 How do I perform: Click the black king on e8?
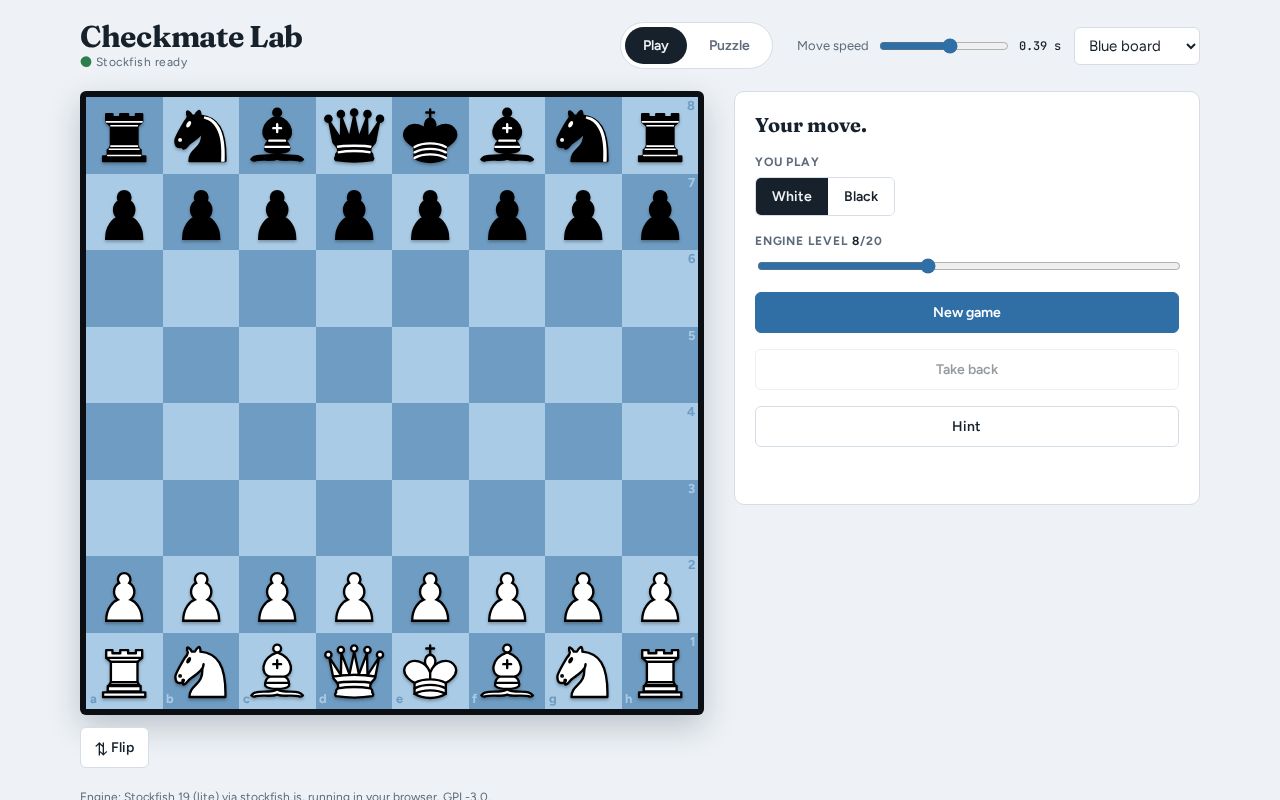click(x=430, y=135)
